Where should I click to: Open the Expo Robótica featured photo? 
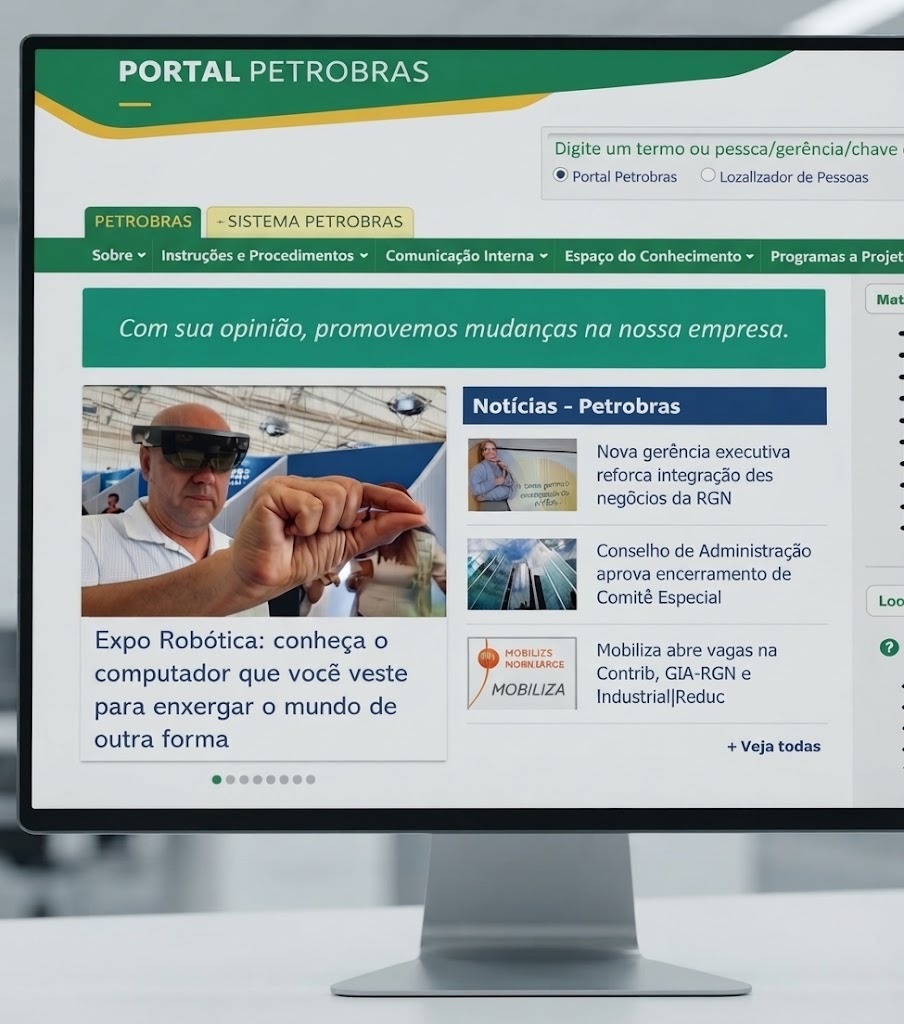[264, 501]
